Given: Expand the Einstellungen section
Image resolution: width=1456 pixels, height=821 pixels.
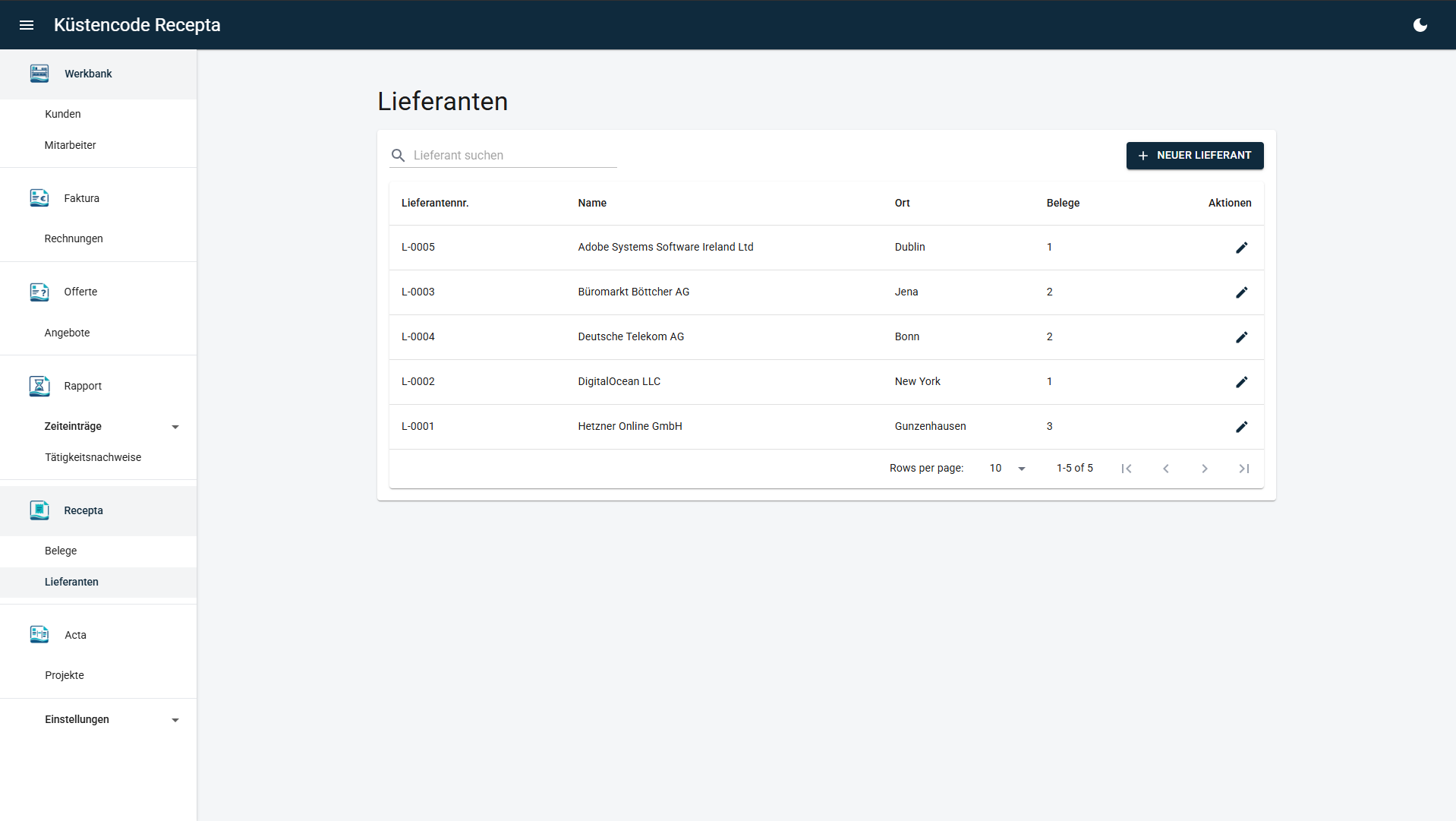Looking at the screenshot, I should 175,720.
